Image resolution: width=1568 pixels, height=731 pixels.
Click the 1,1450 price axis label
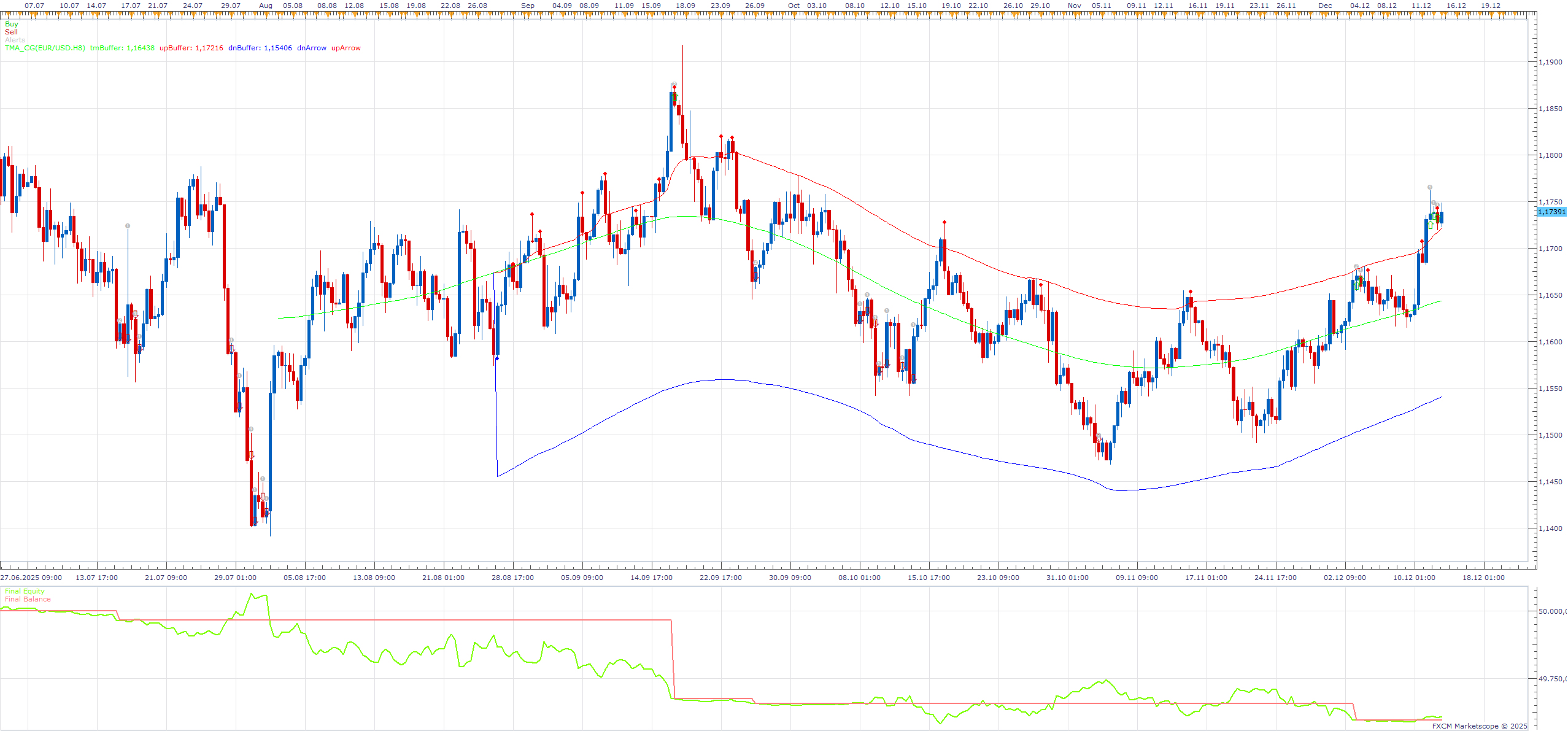pos(1550,482)
